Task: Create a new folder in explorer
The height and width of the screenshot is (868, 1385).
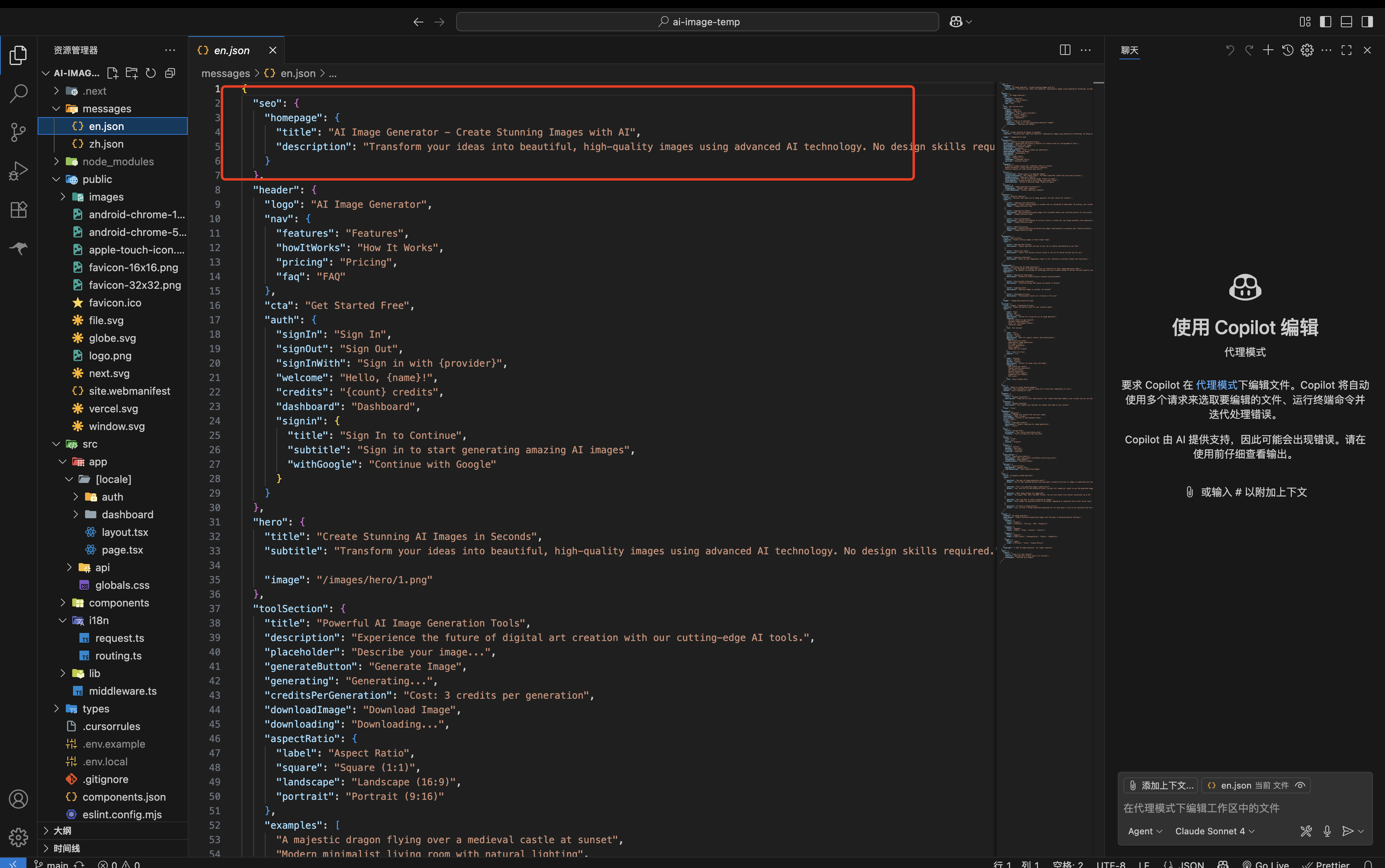Action: tap(132, 73)
